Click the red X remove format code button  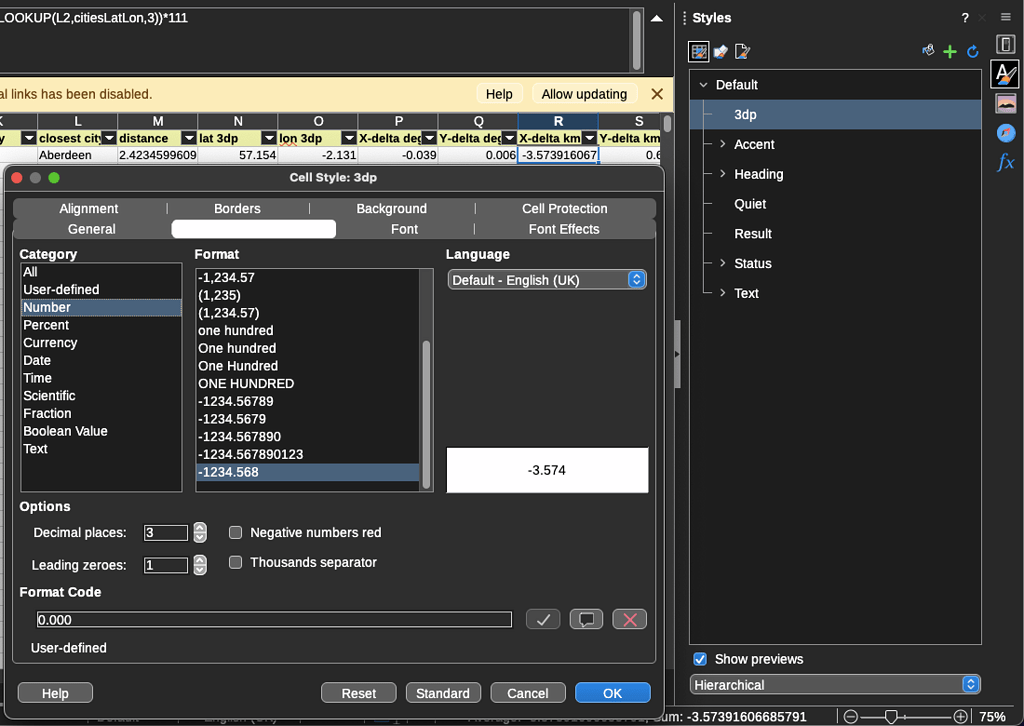click(x=630, y=620)
